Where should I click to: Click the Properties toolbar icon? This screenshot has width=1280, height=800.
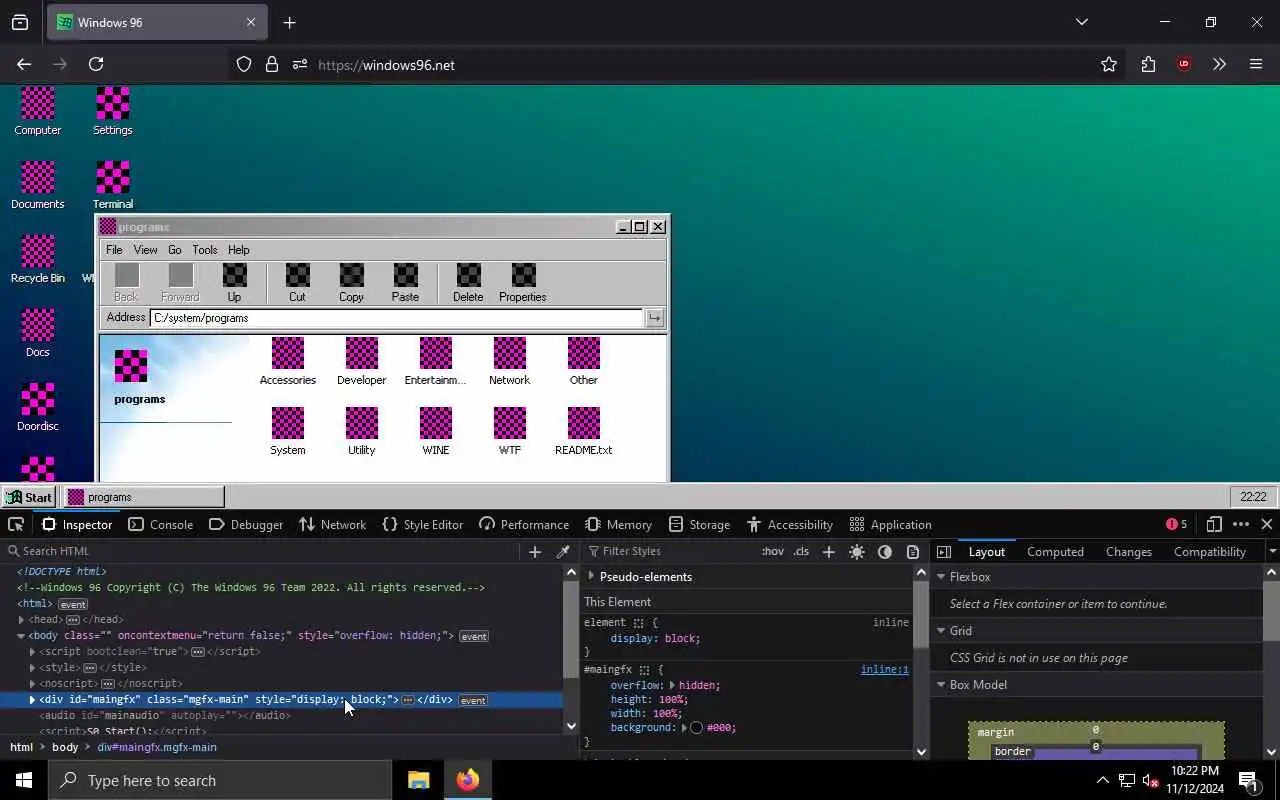pyautogui.click(x=523, y=283)
